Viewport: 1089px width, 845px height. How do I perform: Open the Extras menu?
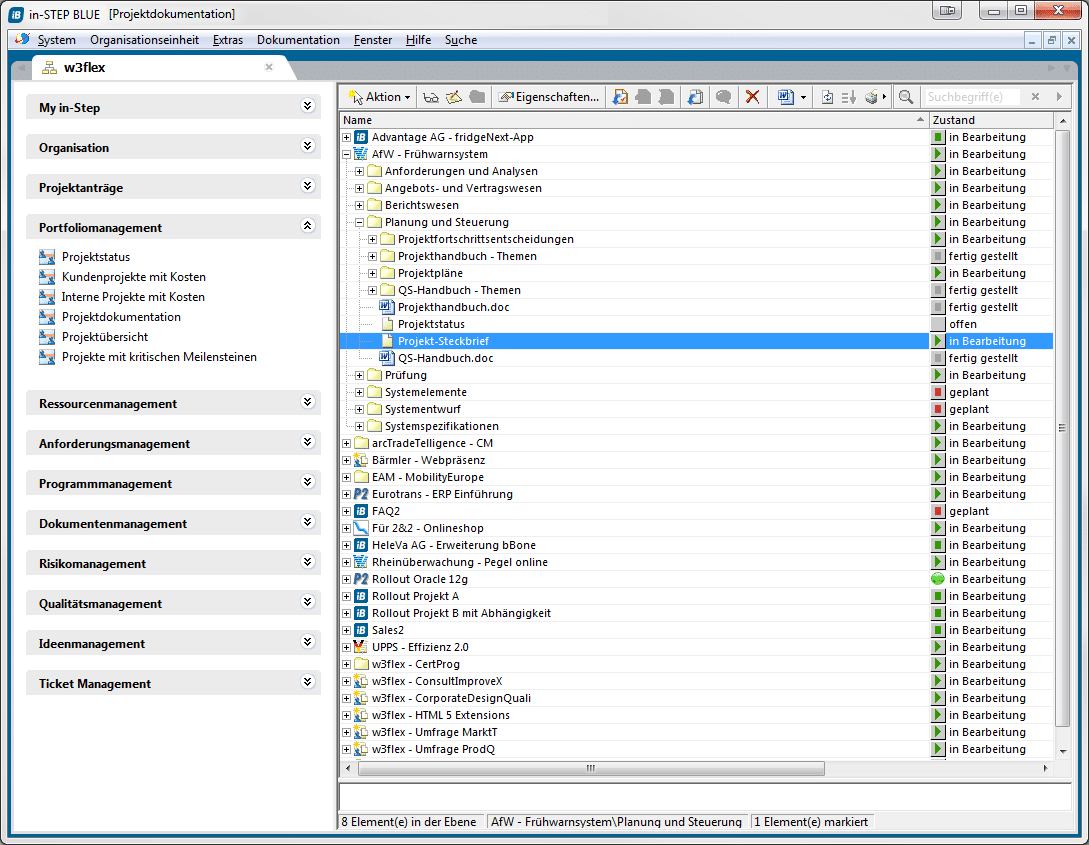[x=228, y=40]
